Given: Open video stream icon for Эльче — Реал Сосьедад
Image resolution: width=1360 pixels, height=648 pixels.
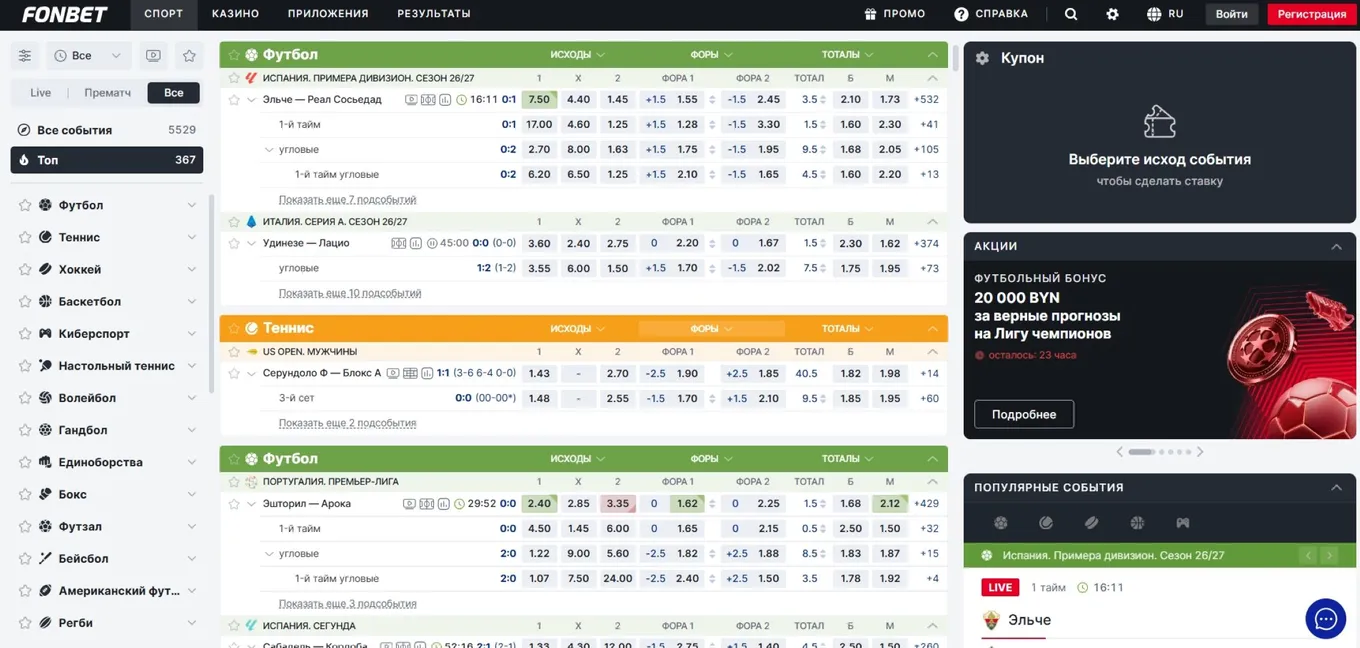Looking at the screenshot, I should click(x=411, y=100).
